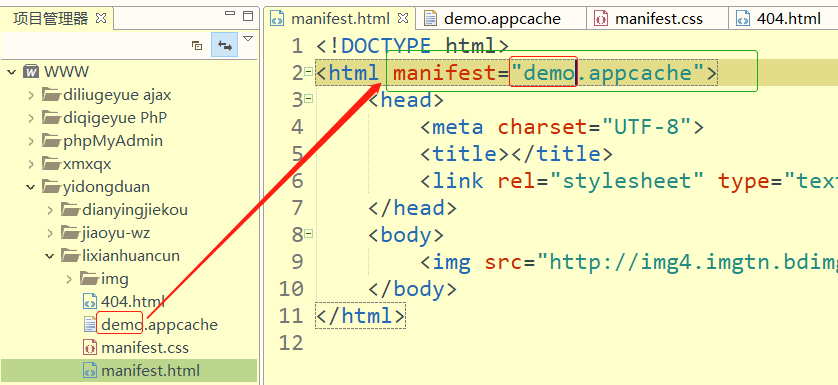Click the lixianhuancun folder icon

point(70,256)
